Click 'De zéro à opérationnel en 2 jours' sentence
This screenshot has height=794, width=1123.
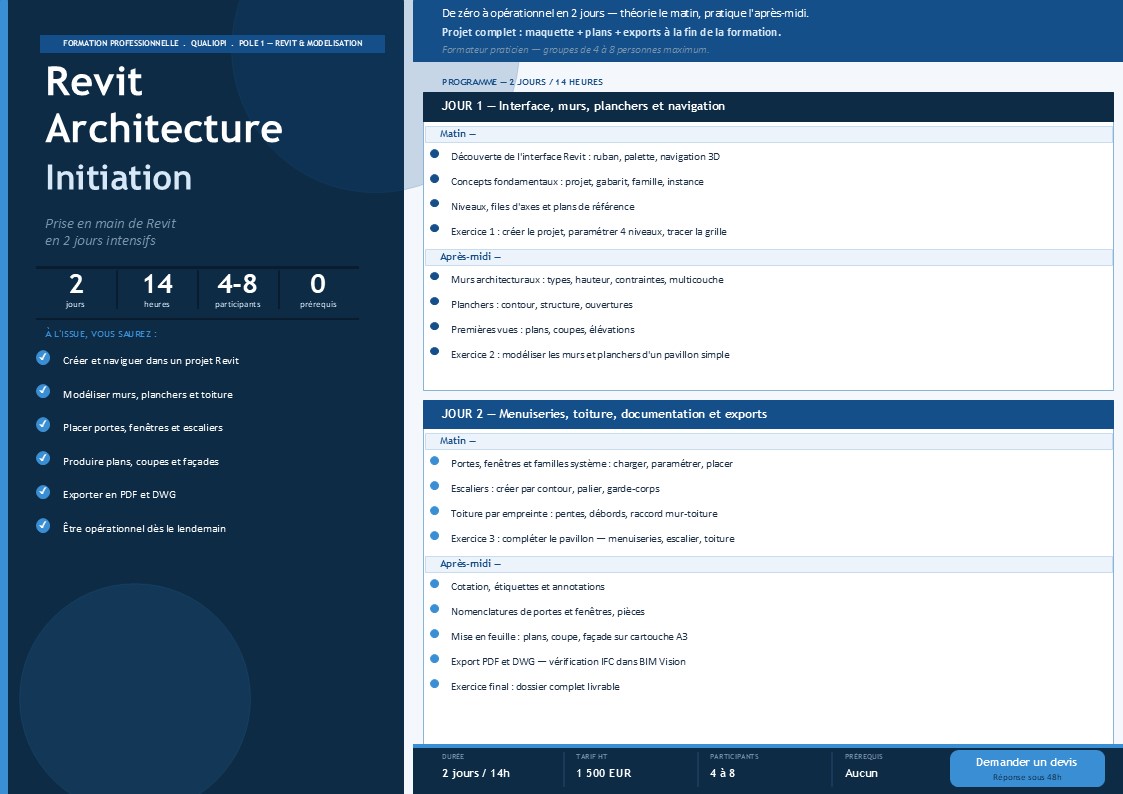[x=625, y=13]
